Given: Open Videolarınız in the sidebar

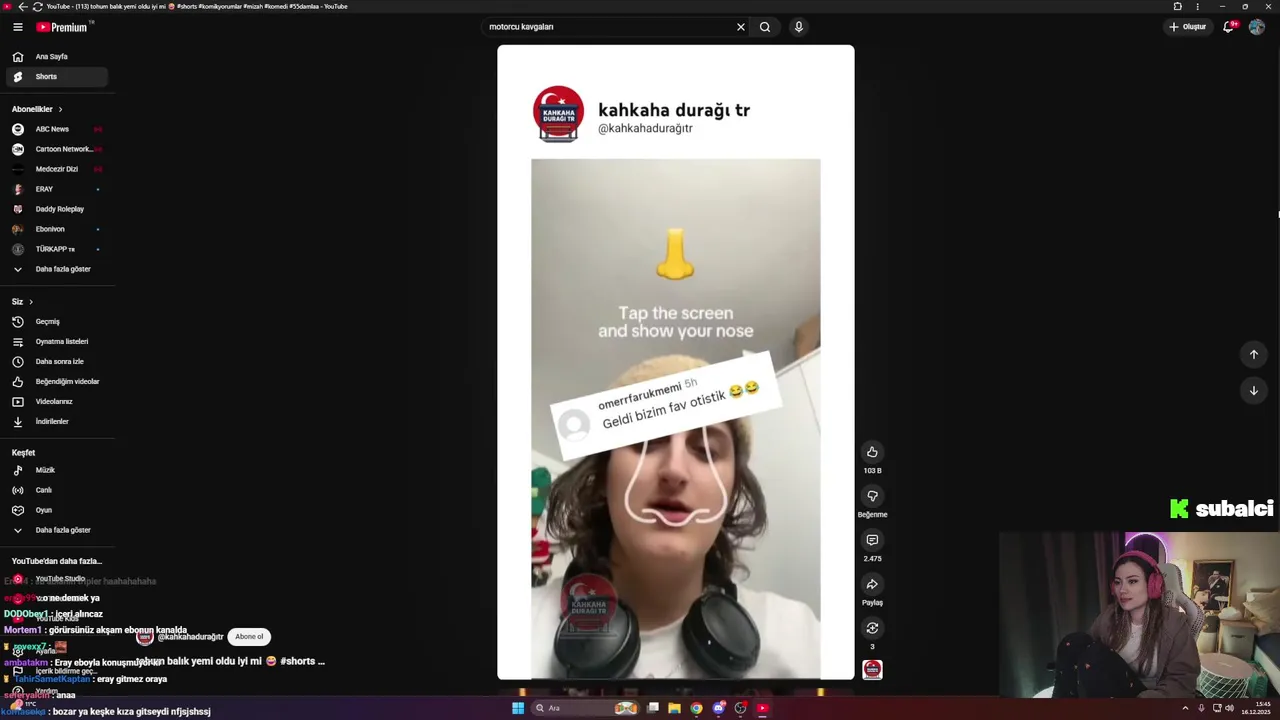Looking at the screenshot, I should pos(55,402).
